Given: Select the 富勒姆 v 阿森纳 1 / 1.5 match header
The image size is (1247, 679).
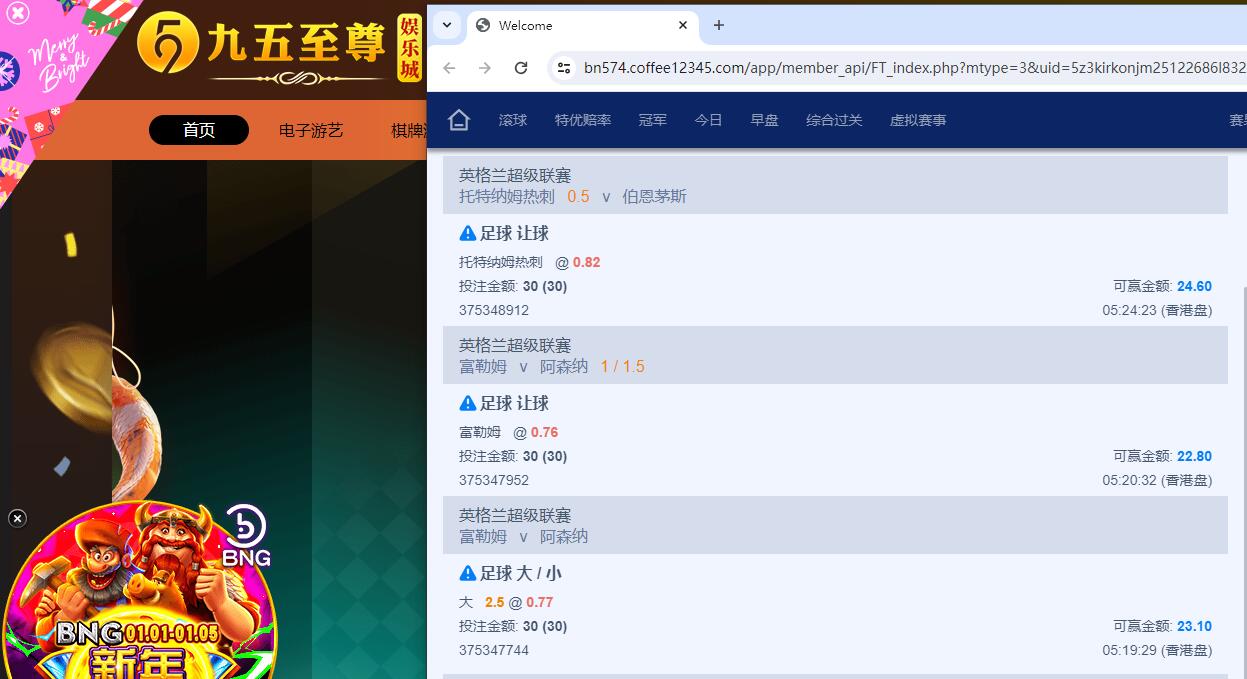Looking at the screenshot, I should [835, 355].
